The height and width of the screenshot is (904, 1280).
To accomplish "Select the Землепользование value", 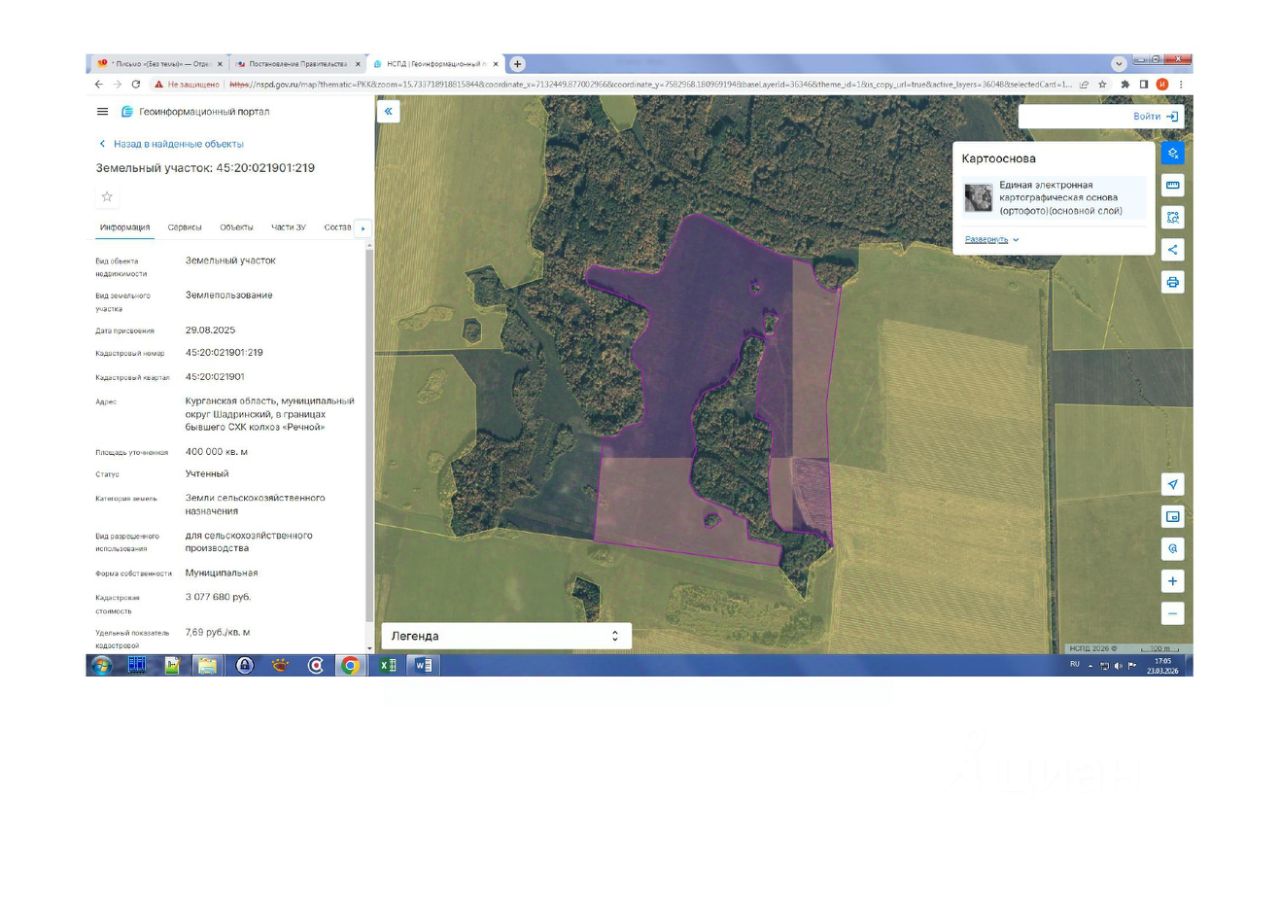I will 229,295.
